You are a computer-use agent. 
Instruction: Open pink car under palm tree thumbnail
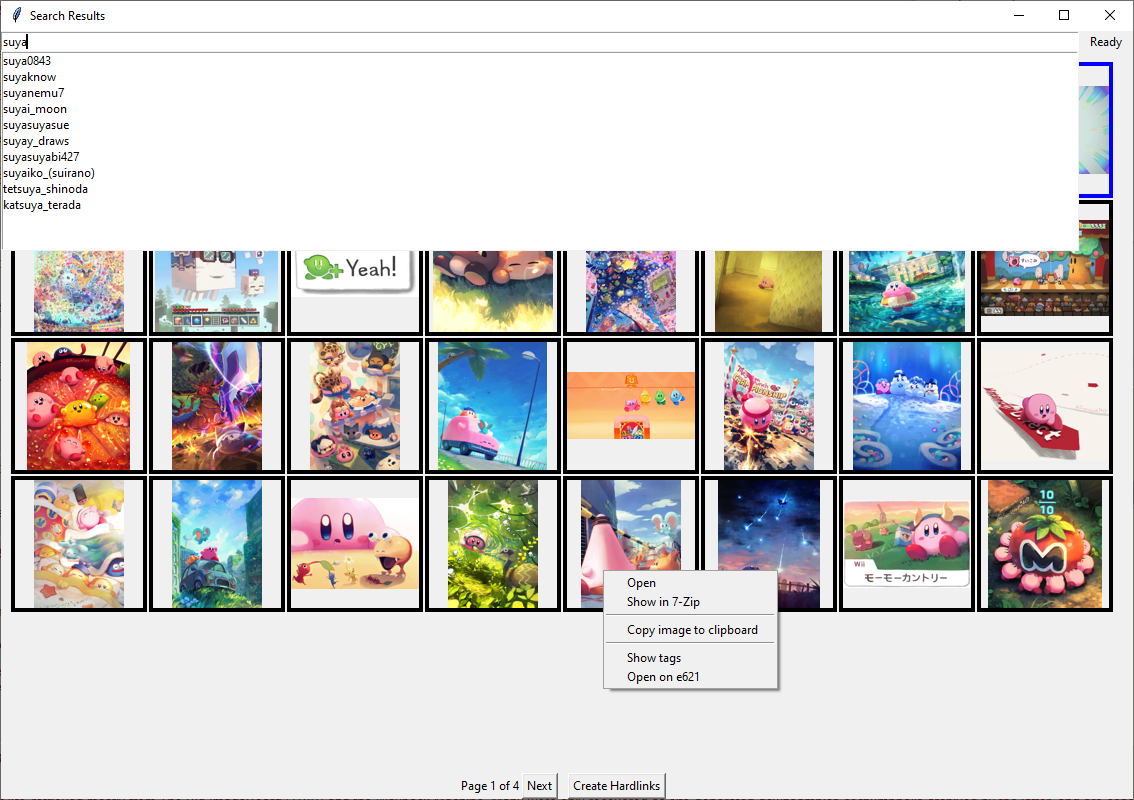493,406
